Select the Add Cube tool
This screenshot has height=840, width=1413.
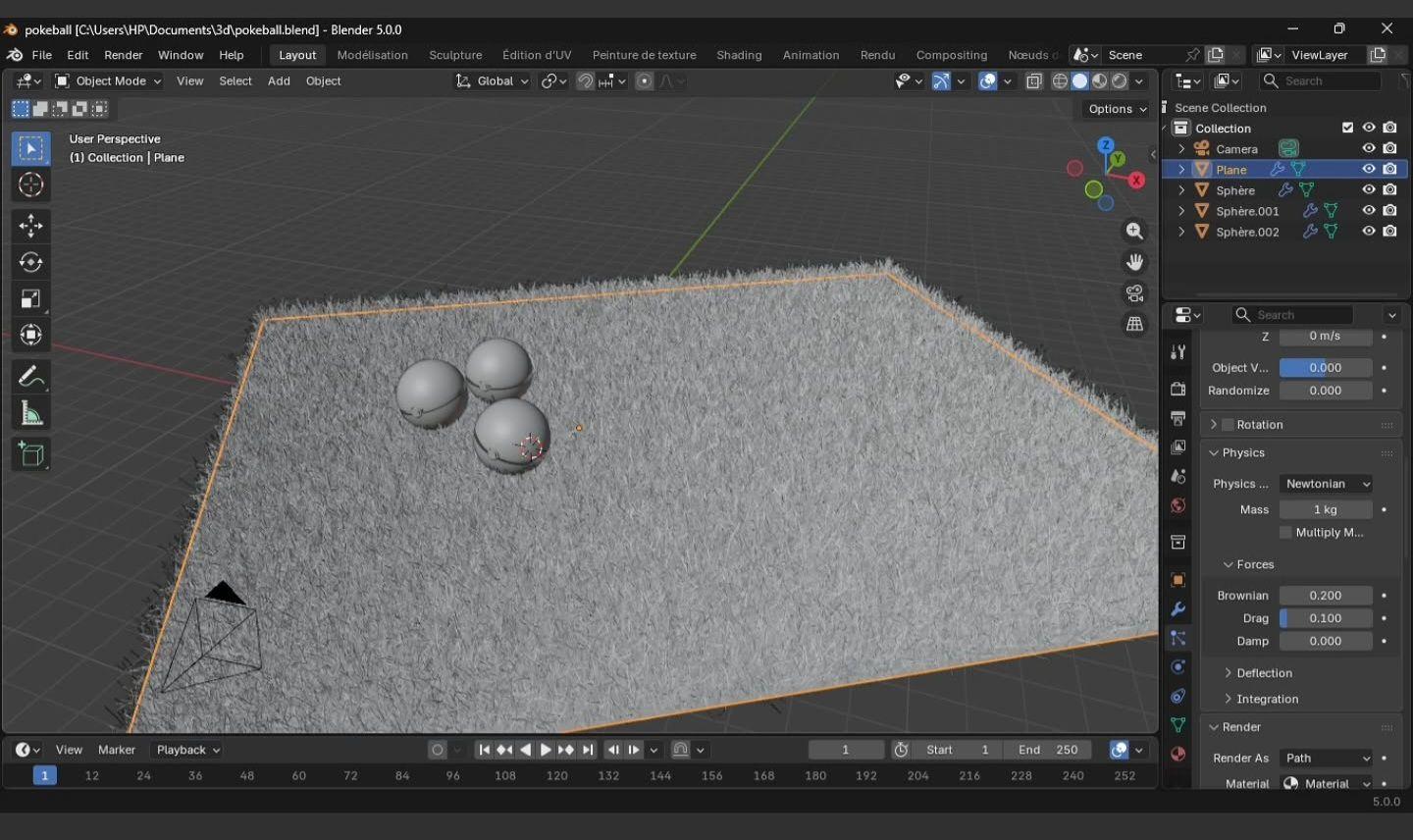click(30, 454)
